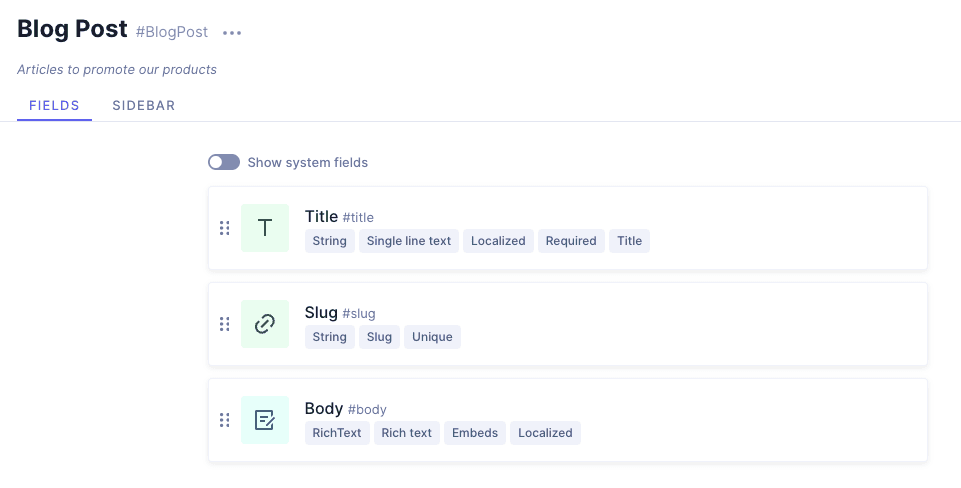The image size is (961, 488).
Task: Toggle Show system fields switch
Action: point(224,162)
